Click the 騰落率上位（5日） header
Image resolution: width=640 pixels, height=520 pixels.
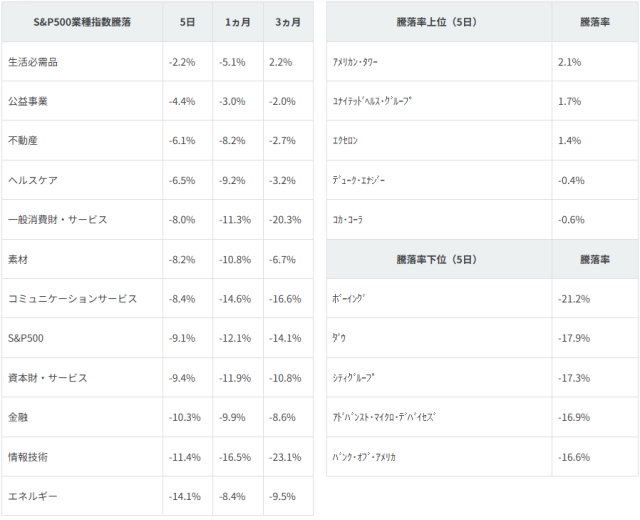click(438, 21)
